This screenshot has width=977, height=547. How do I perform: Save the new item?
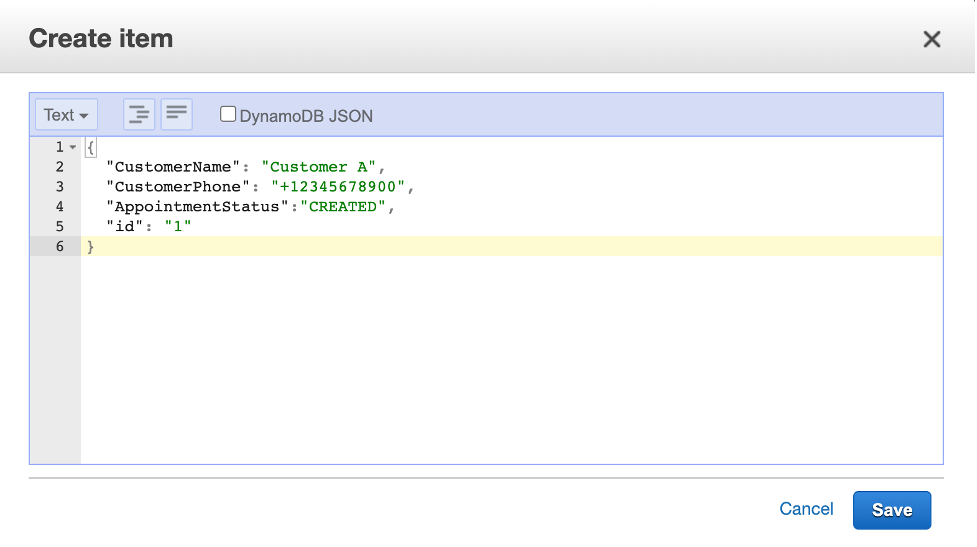[x=892, y=510]
